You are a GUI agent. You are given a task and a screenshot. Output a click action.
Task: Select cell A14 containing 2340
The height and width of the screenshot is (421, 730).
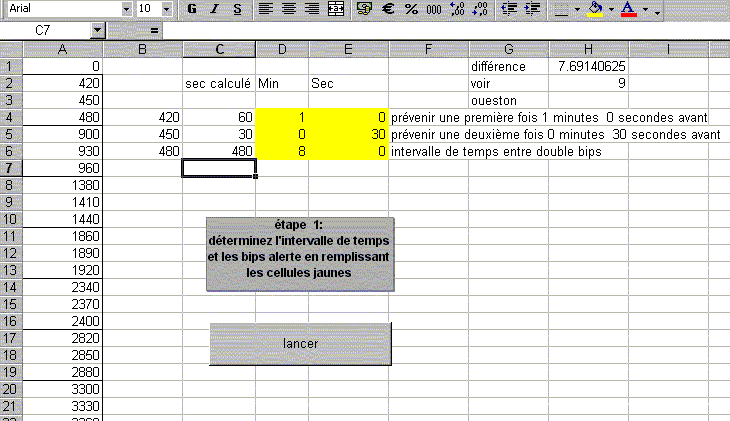[x=62, y=287]
